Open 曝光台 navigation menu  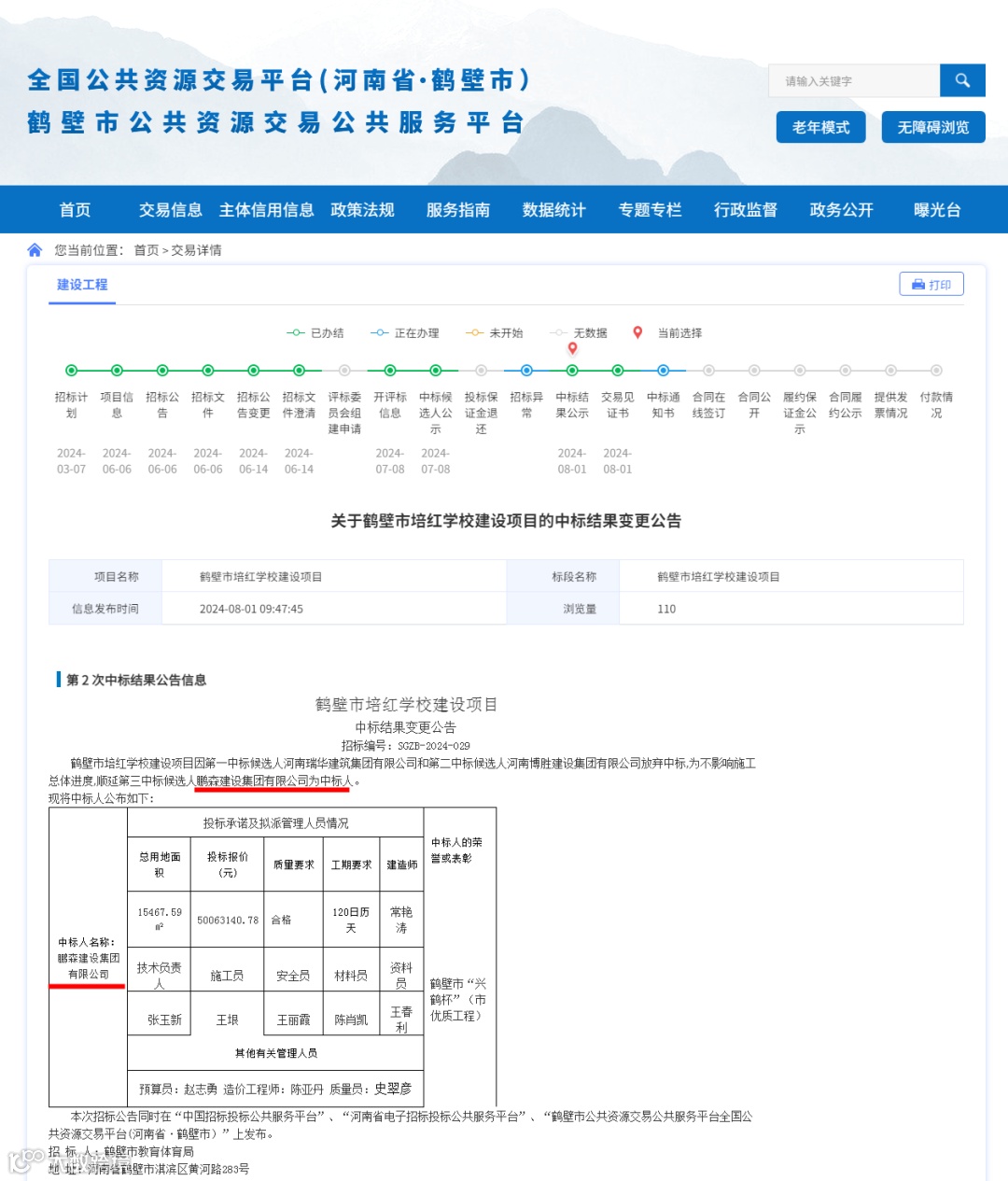pyautogui.click(x=937, y=210)
